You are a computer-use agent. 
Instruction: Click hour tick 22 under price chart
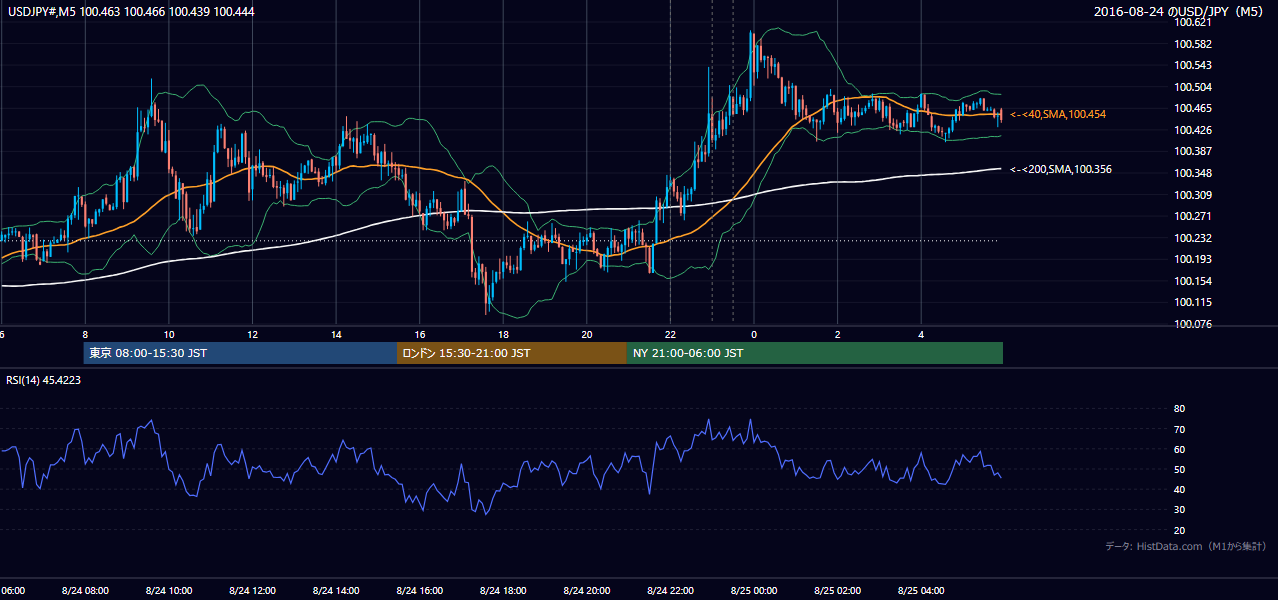[x=670, y=334]
